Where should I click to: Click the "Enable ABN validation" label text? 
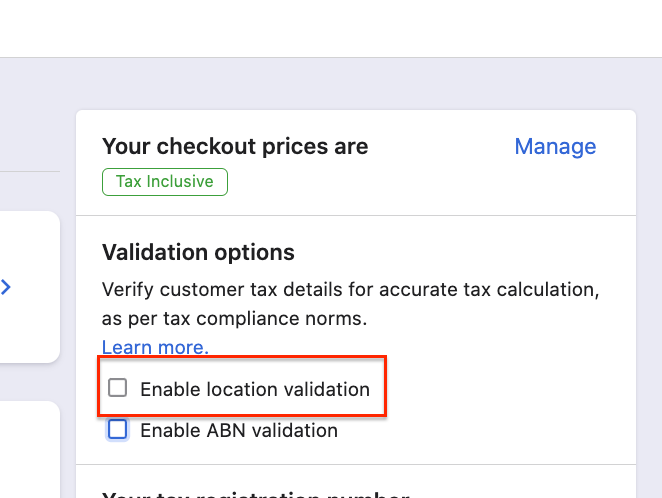[x=238, y=431]
